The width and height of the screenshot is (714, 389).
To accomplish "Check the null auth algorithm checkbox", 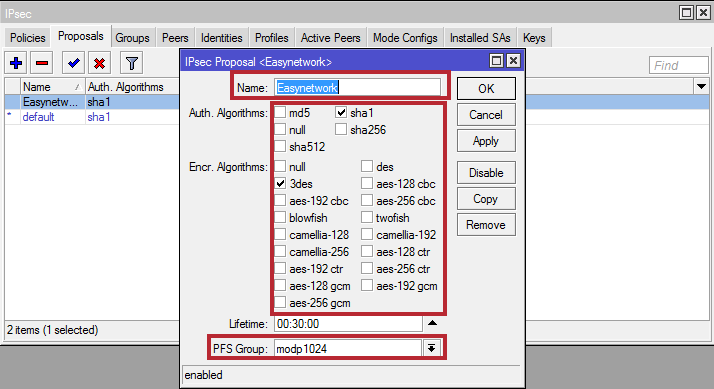I will 280,129.
